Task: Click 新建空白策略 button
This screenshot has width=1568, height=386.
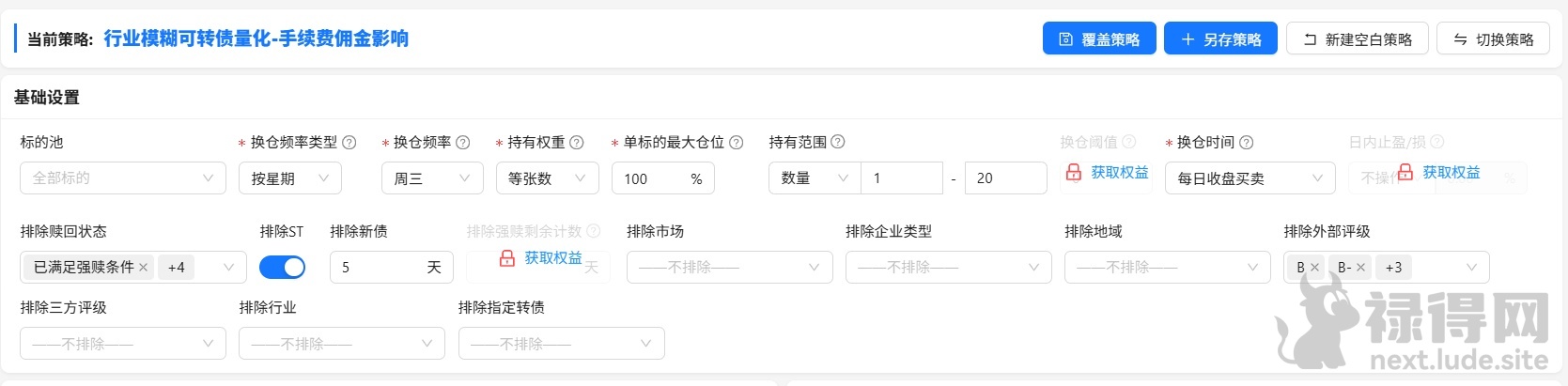Action: tap(1358, 39)
